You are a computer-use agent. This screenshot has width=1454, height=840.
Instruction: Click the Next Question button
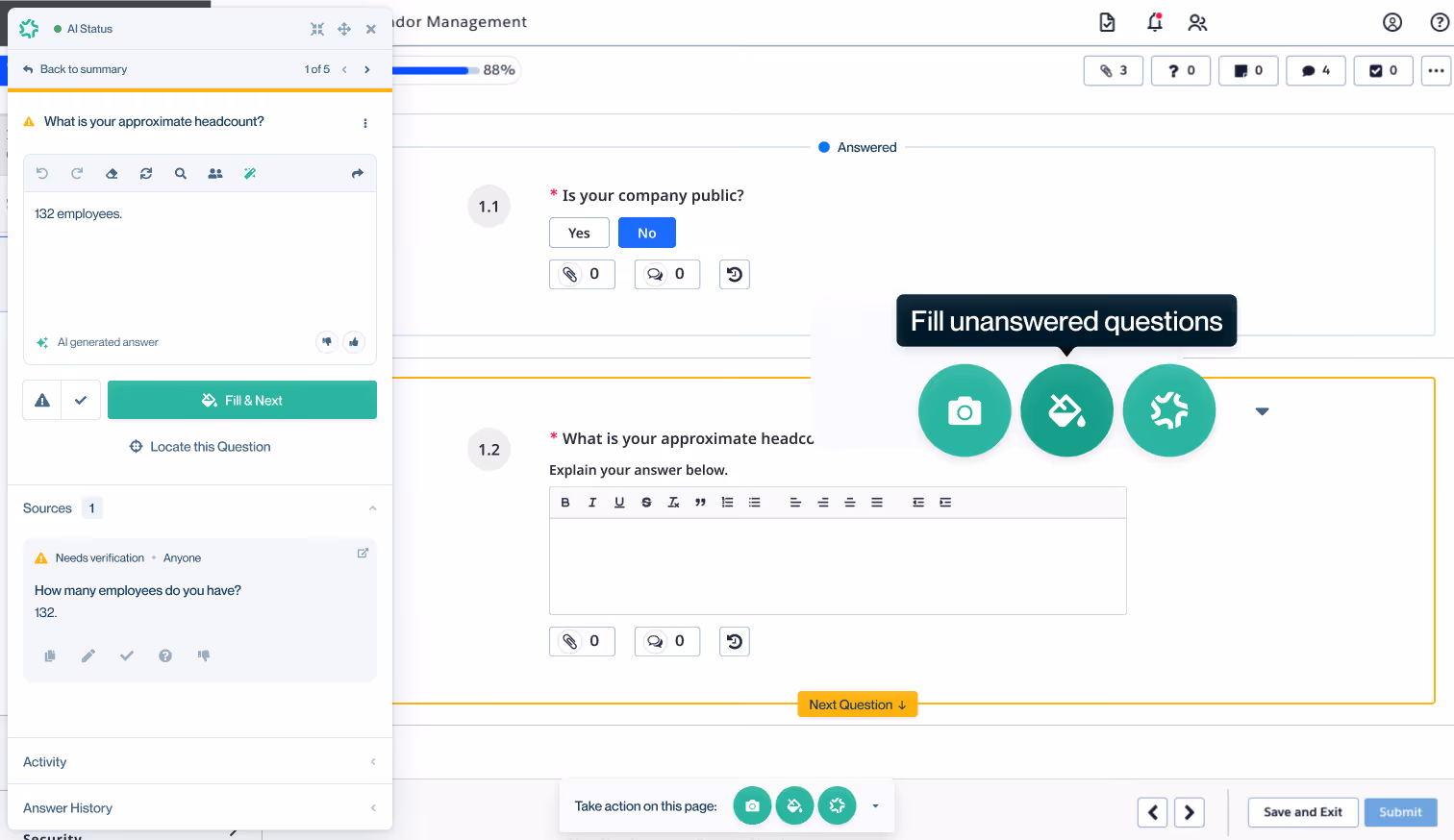pyautogui.click(x=858, y=704)
